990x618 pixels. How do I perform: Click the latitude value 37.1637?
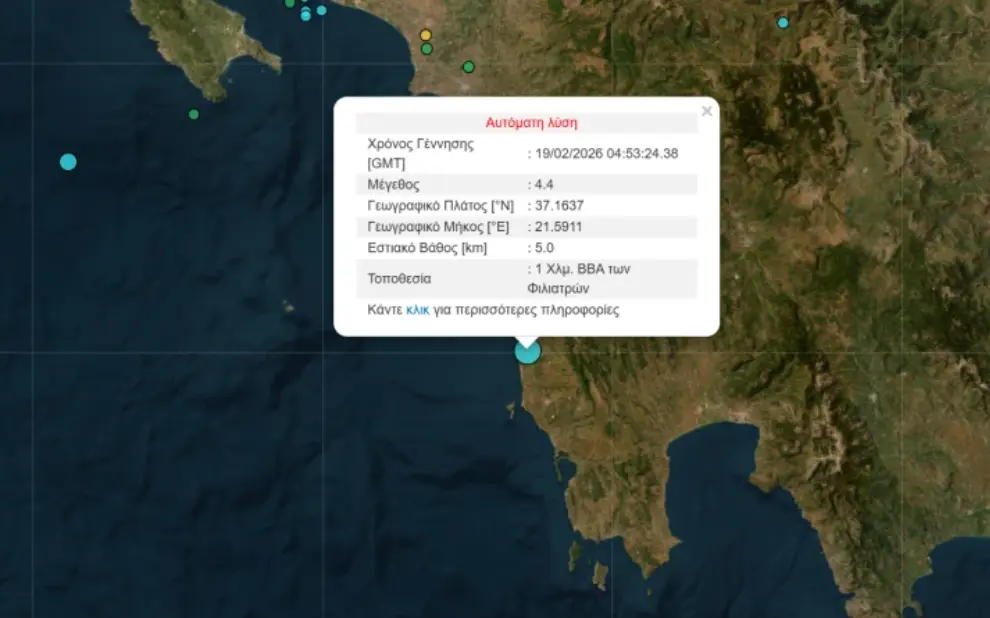(x=559, y=206)
